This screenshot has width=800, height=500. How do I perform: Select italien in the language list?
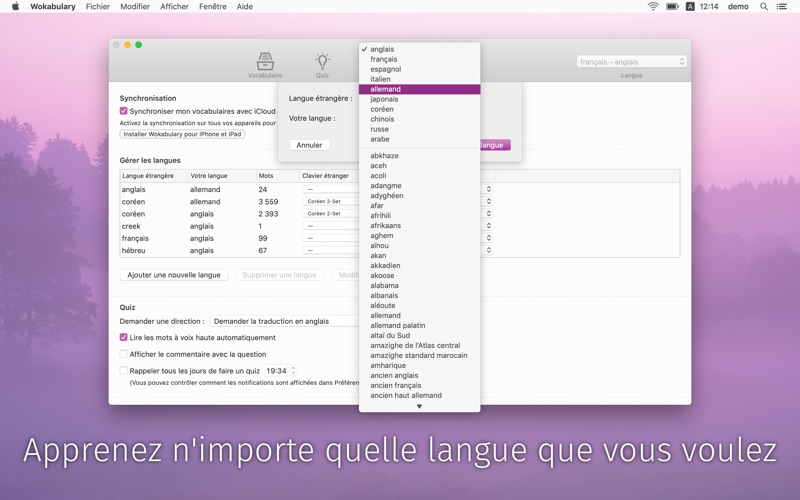pos(419,79)
